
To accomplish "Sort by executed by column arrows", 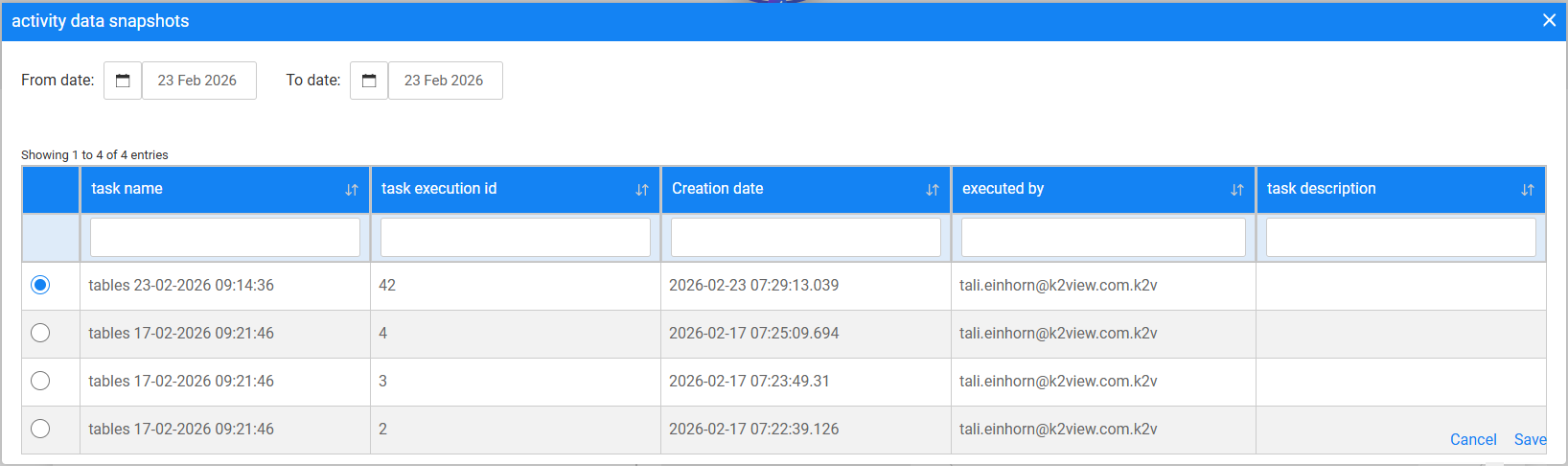I will [1237, 190].
